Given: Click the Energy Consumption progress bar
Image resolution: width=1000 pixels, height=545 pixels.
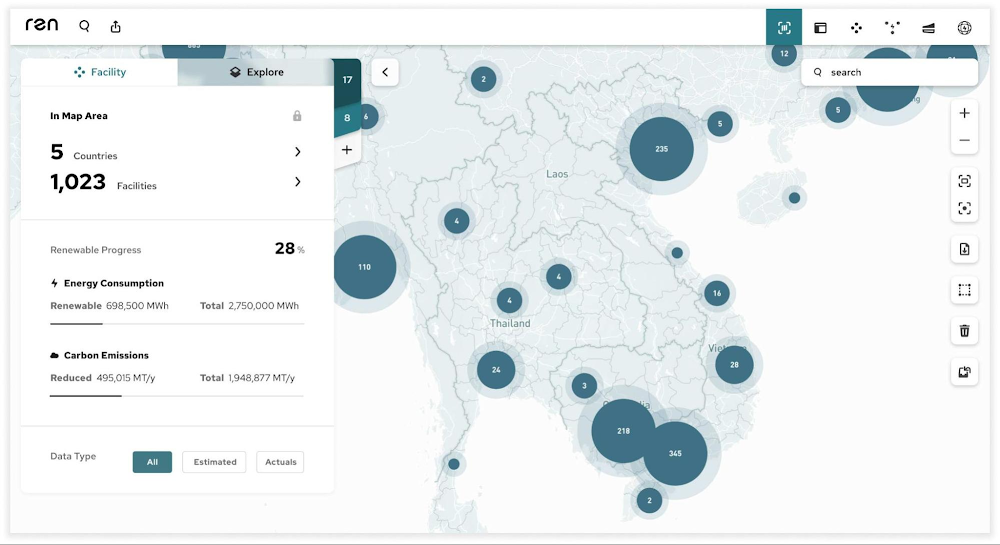Looking at the screenshot, I should tap(177, 324).
